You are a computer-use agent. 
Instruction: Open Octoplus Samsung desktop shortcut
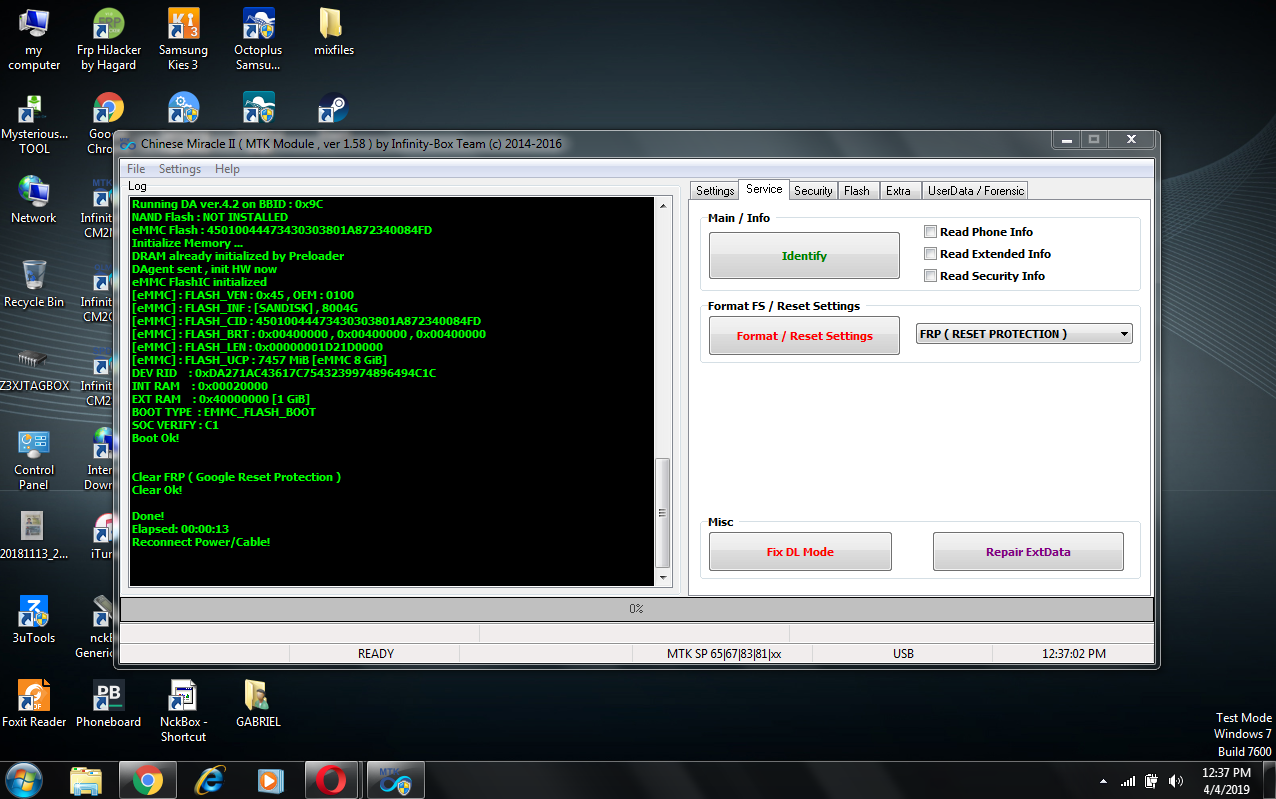(258, 38)
